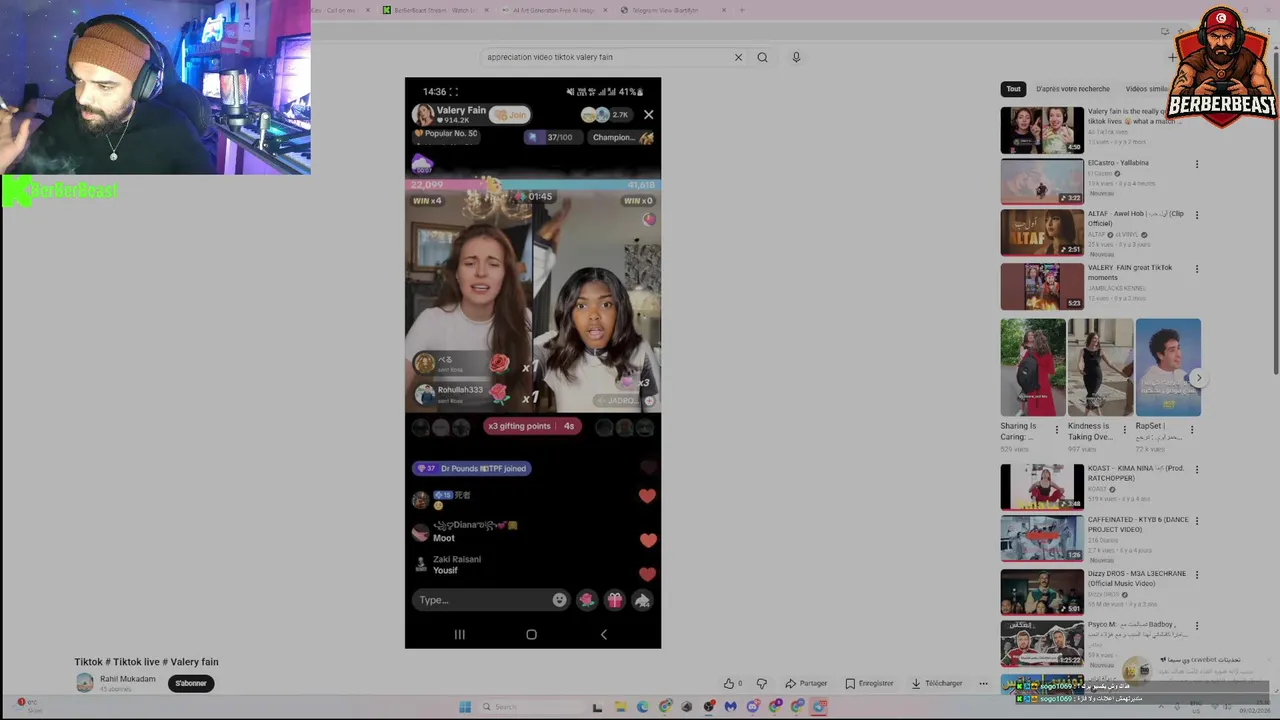Open the 'ALTAF - Awel Hob' video thumbnail
Image resolution: width=1280 pixels, height=720 pixels.
[1042, 232]
